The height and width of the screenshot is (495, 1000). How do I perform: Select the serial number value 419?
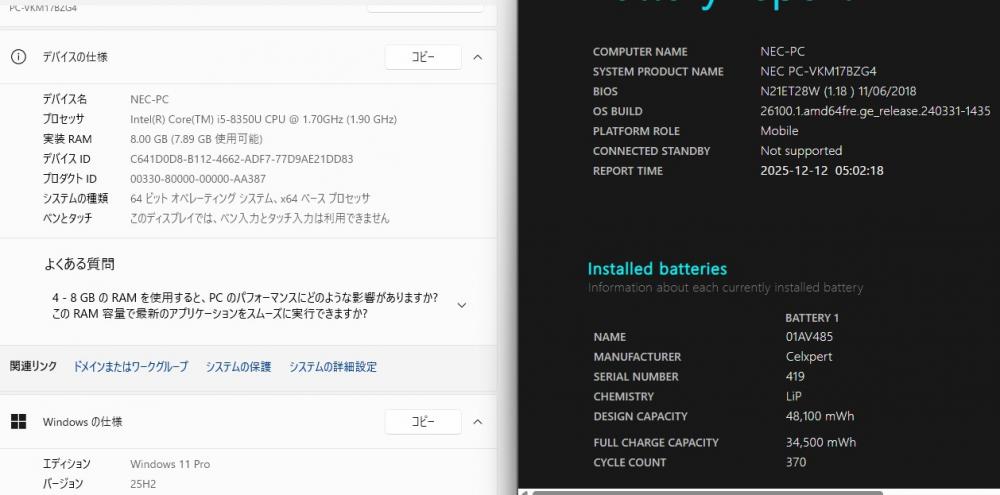[795, 376]
